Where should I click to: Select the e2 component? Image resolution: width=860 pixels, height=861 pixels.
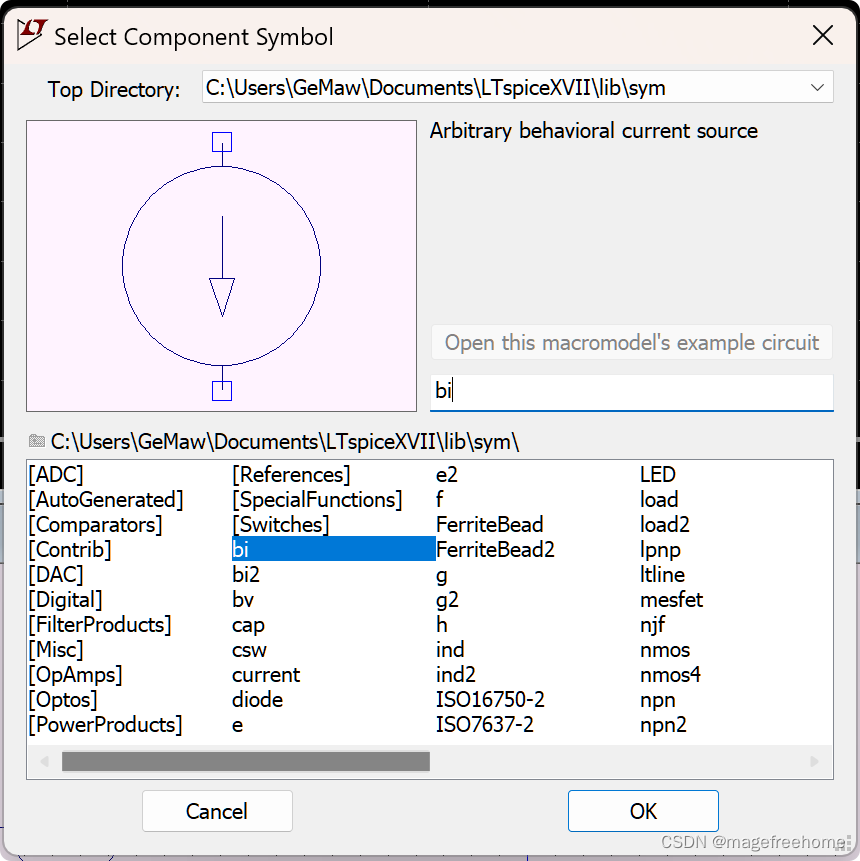pyautogui.click(x=446, y=474)
